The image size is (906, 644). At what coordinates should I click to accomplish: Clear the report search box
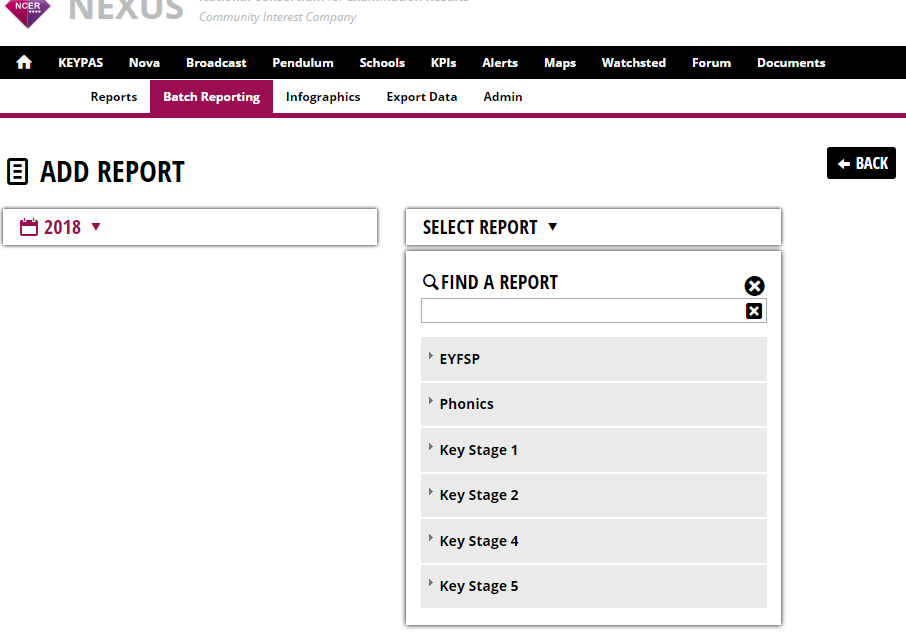[x=753, y=311]
